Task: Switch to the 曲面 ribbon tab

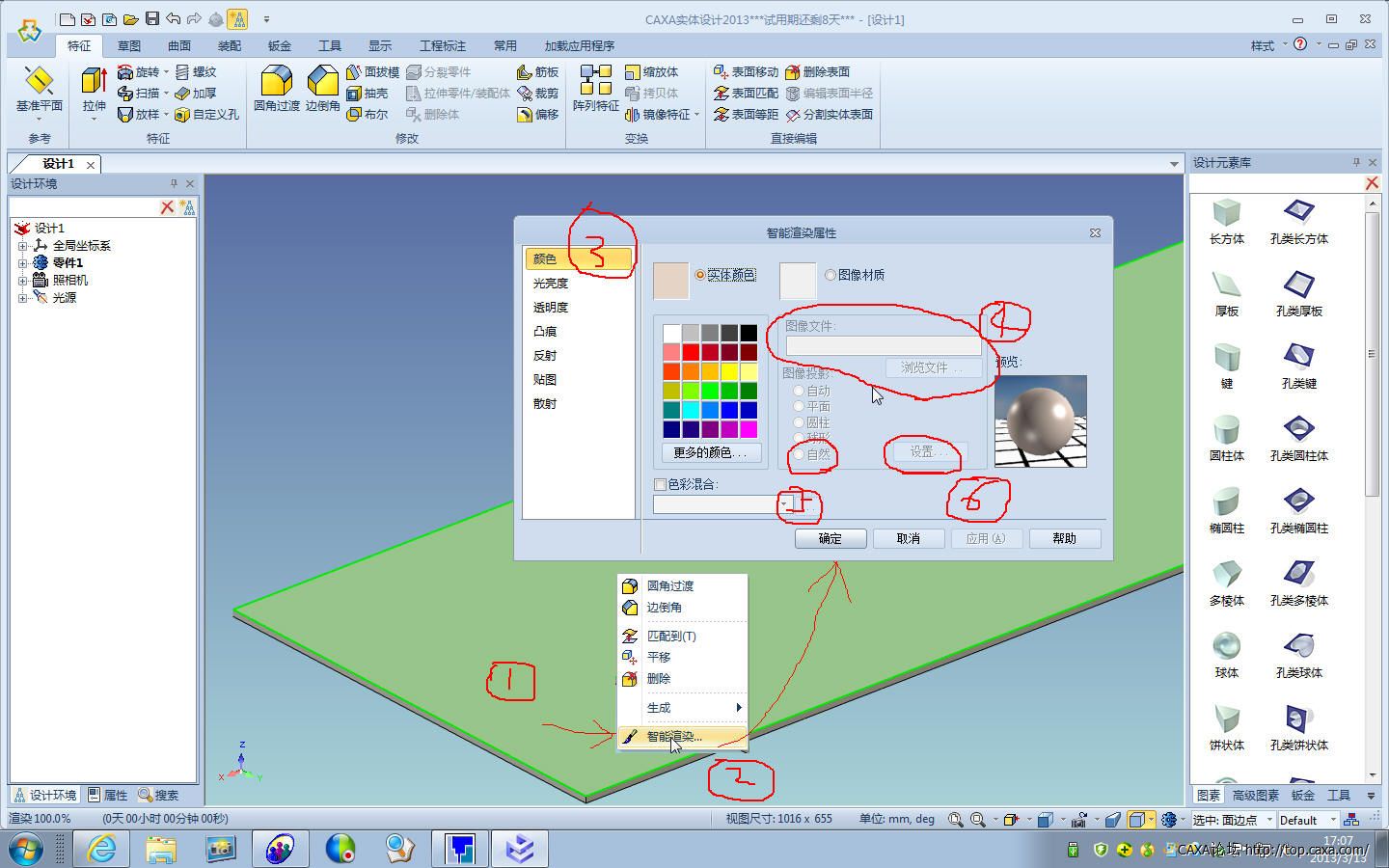Action: pyautogui.click(x=179, y=45)
